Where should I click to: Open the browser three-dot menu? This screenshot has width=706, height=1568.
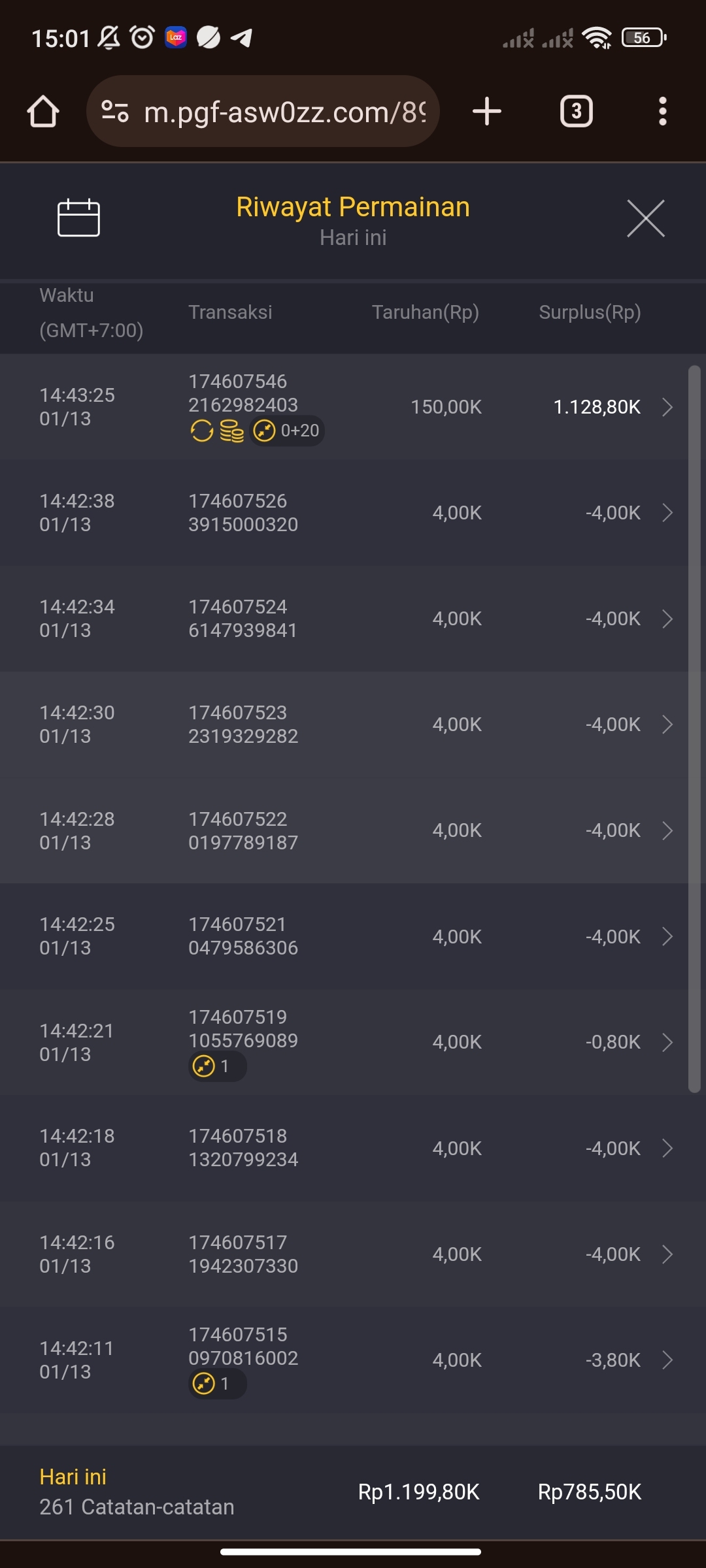pyautogui.click(x=662, y=112)
